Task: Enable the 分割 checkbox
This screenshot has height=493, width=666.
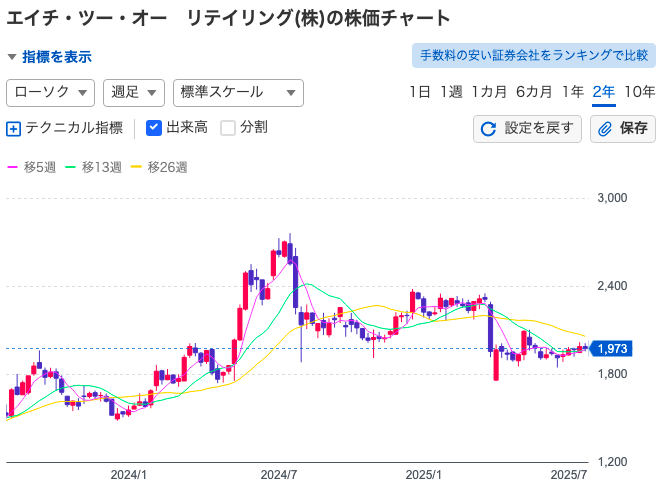Action: [228, 128]
